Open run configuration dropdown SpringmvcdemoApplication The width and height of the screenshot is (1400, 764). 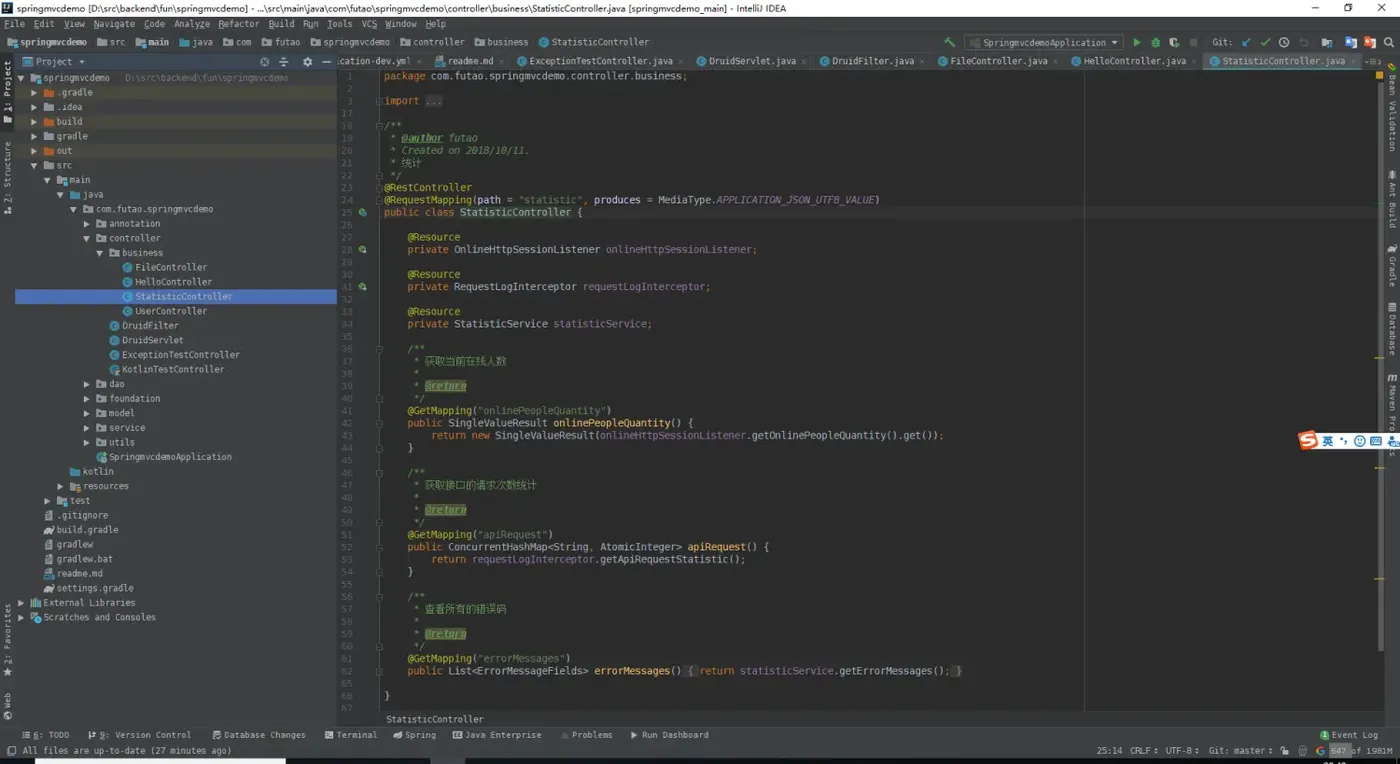[x=1046, y=43]
